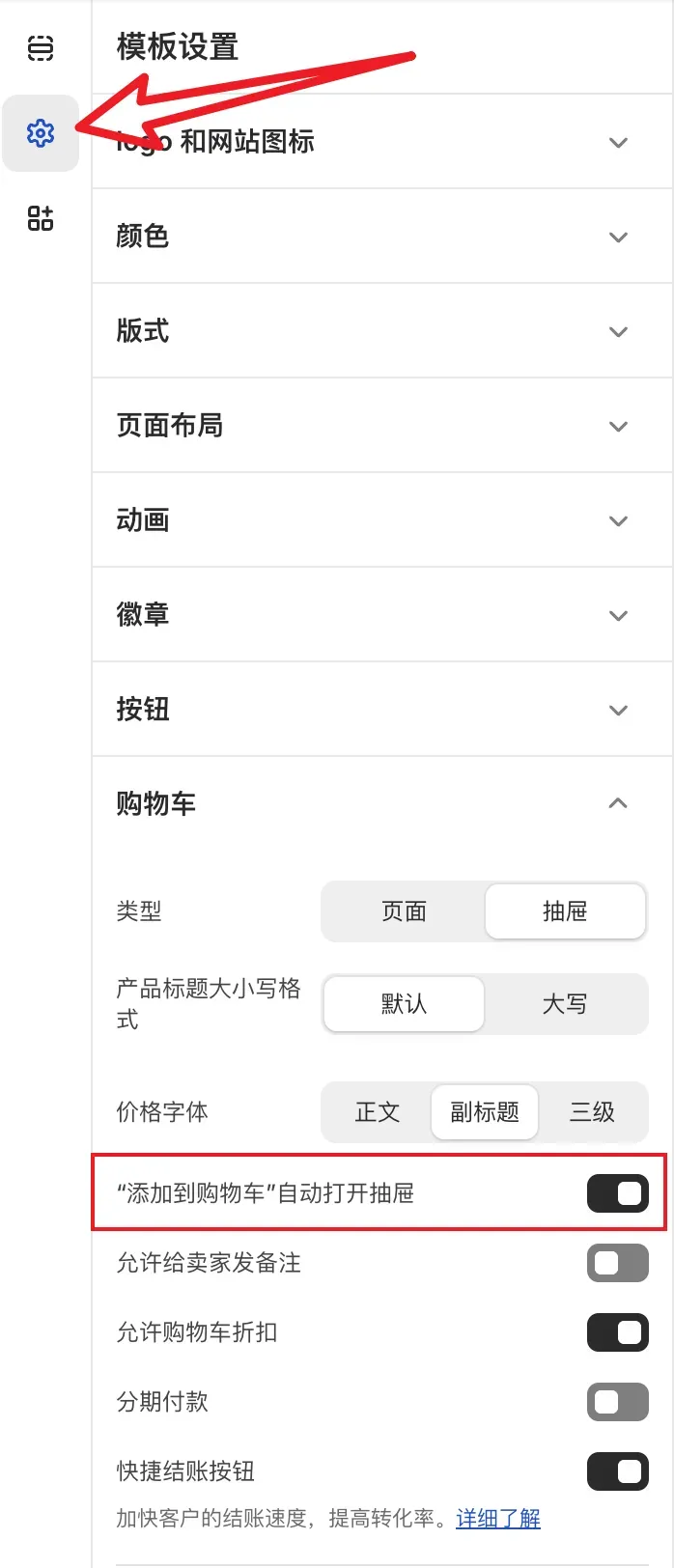Collapse the 购物车 section

click(x=618, y=803)
